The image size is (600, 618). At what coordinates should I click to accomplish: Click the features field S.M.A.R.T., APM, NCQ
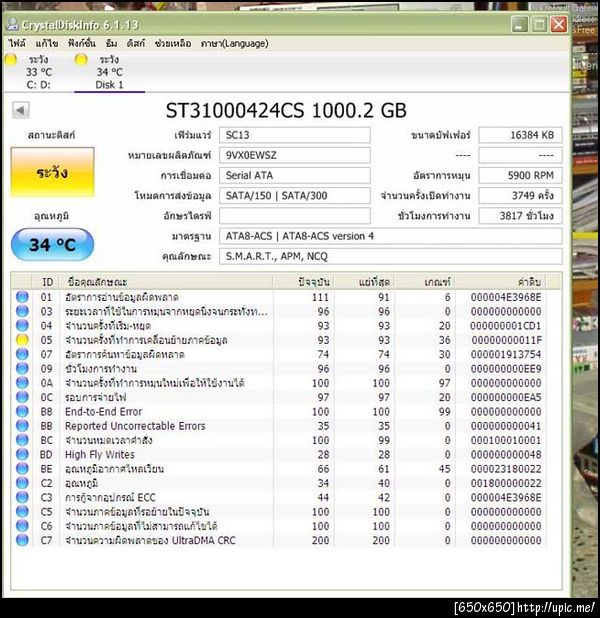[390, 256]
